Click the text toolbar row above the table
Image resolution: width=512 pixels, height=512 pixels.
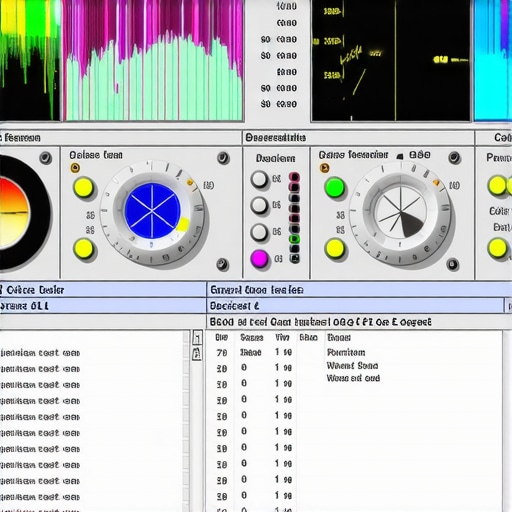[359, 322]
